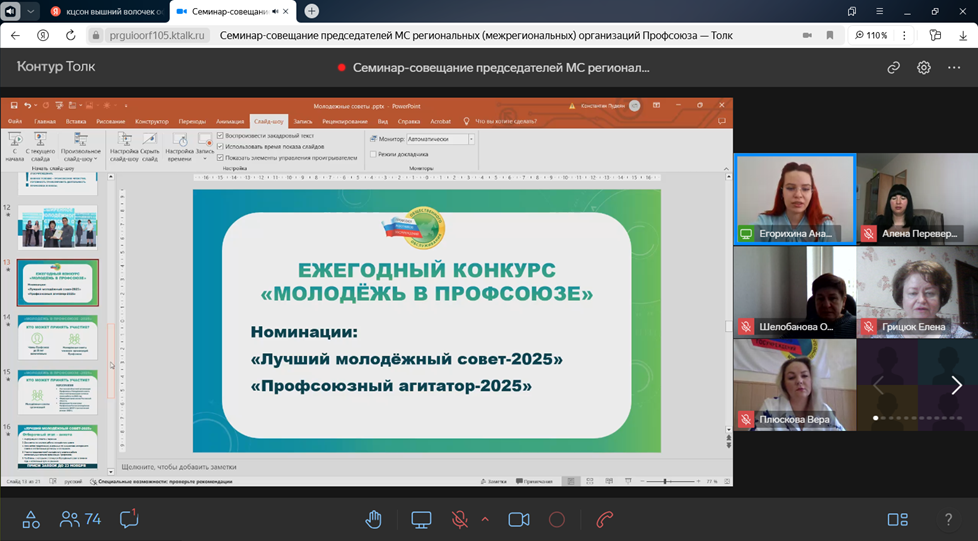The height and width of the screenshot is (541, 978).
Task: Open the camera permission icon in the address bar
Action: pyautogui.click(x=806, y=36)
